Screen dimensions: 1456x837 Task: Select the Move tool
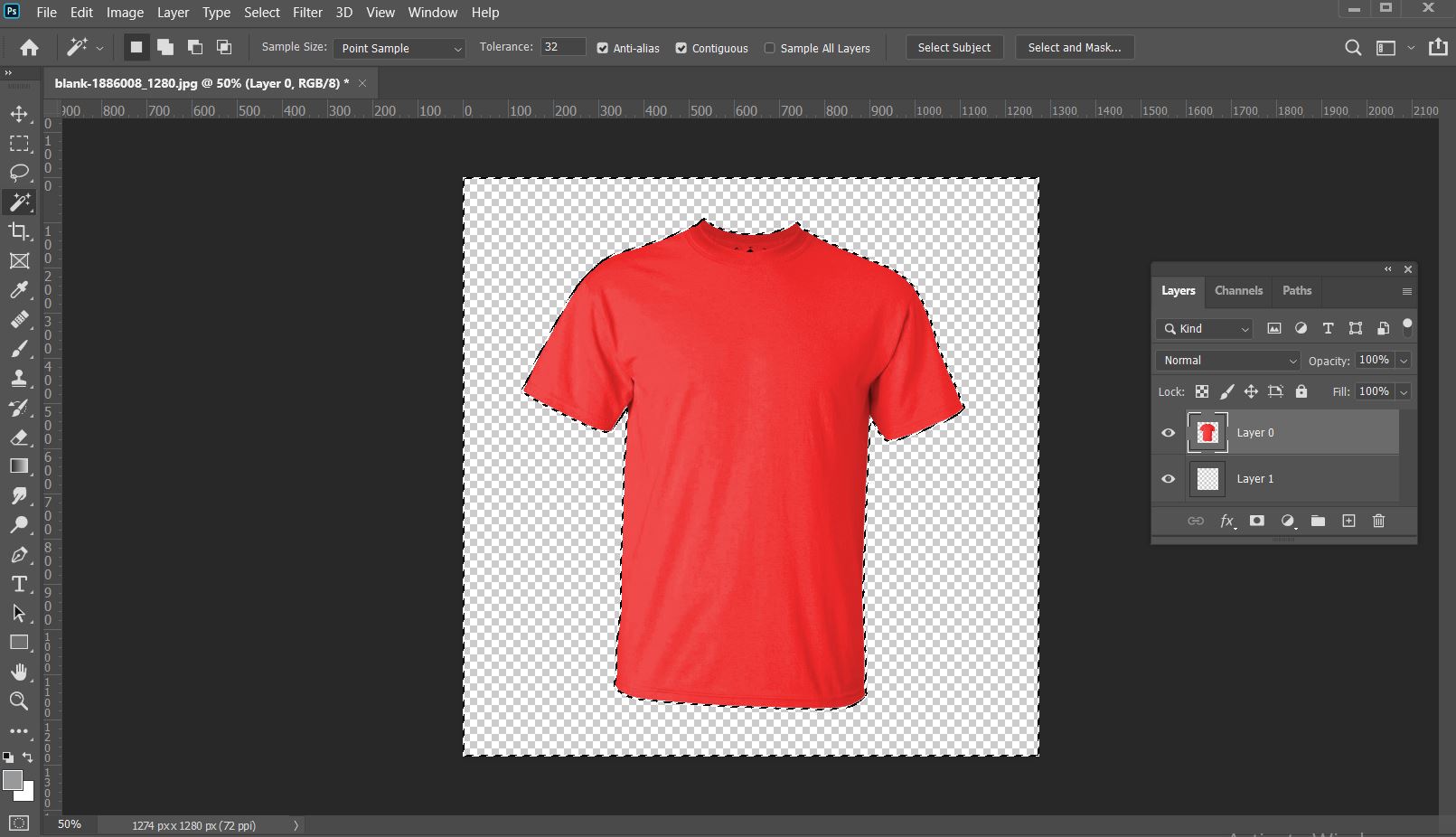(x=19, y=114)
